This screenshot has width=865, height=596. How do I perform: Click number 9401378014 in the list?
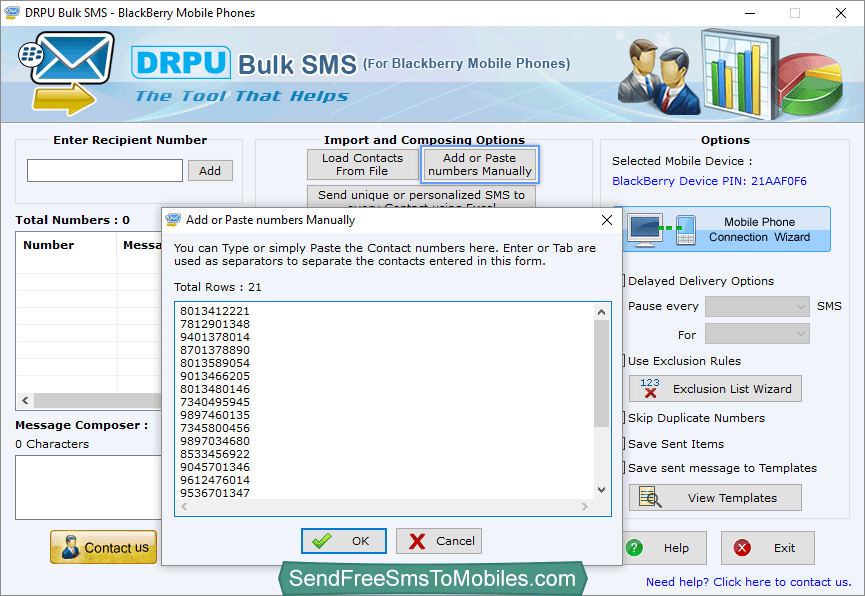215,337
